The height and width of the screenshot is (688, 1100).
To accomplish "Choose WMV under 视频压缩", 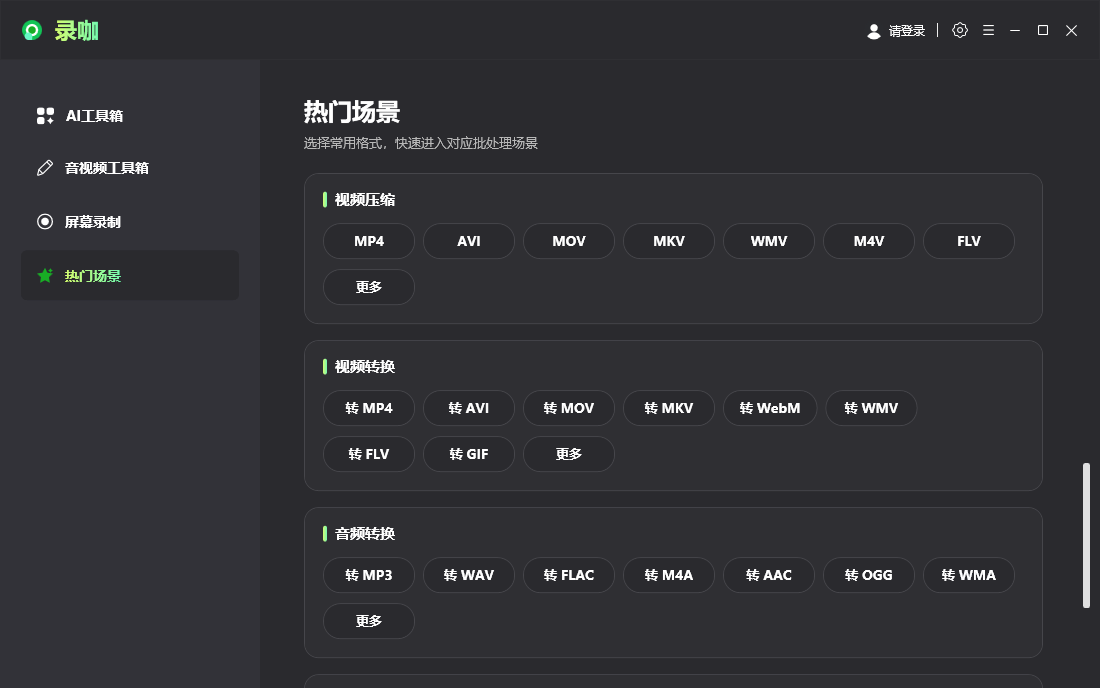I will tap(769, 241).
